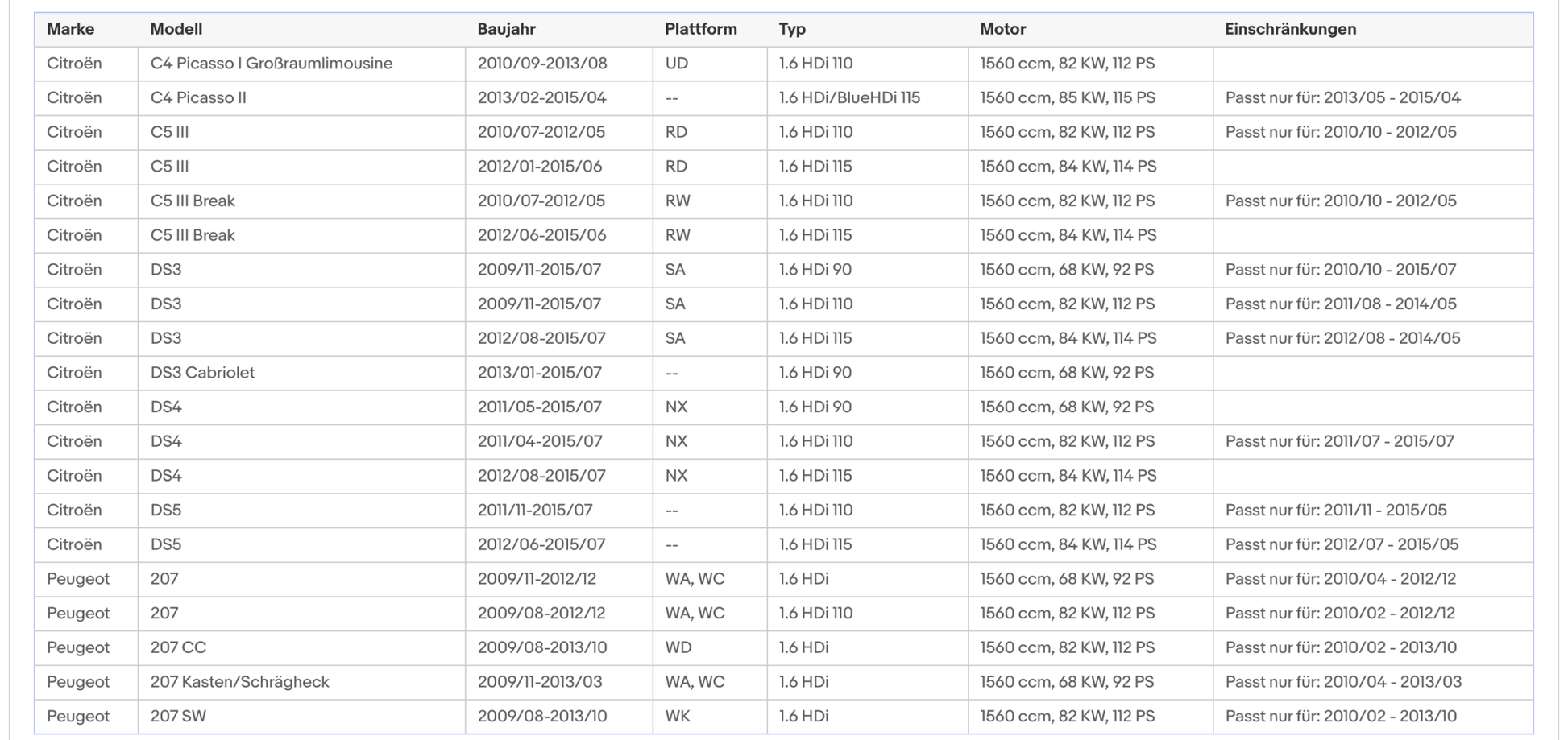
Task: Select the 2013/01-2015/07 Baujahr cell
Action: pyautogui.click(x=539, y=373)
